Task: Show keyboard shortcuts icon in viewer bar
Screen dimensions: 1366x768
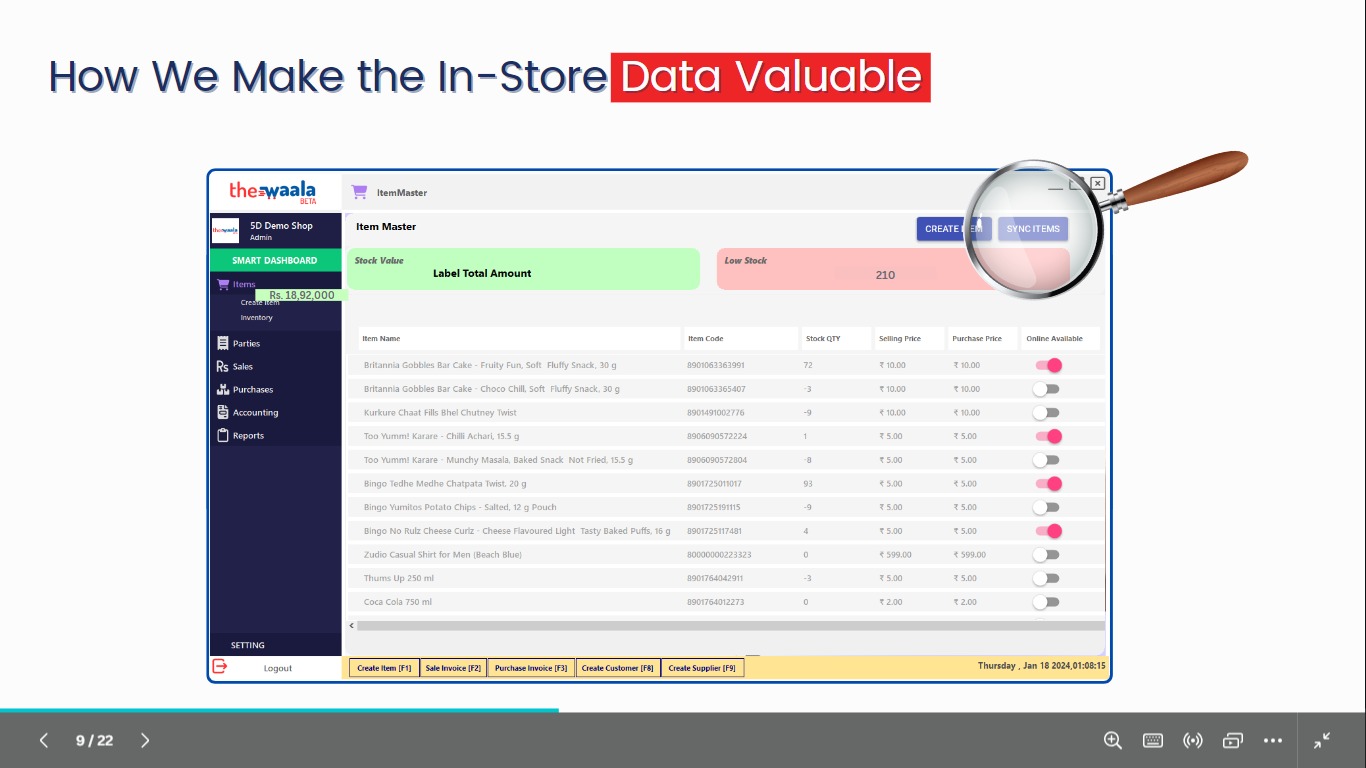Action: 1152,740
